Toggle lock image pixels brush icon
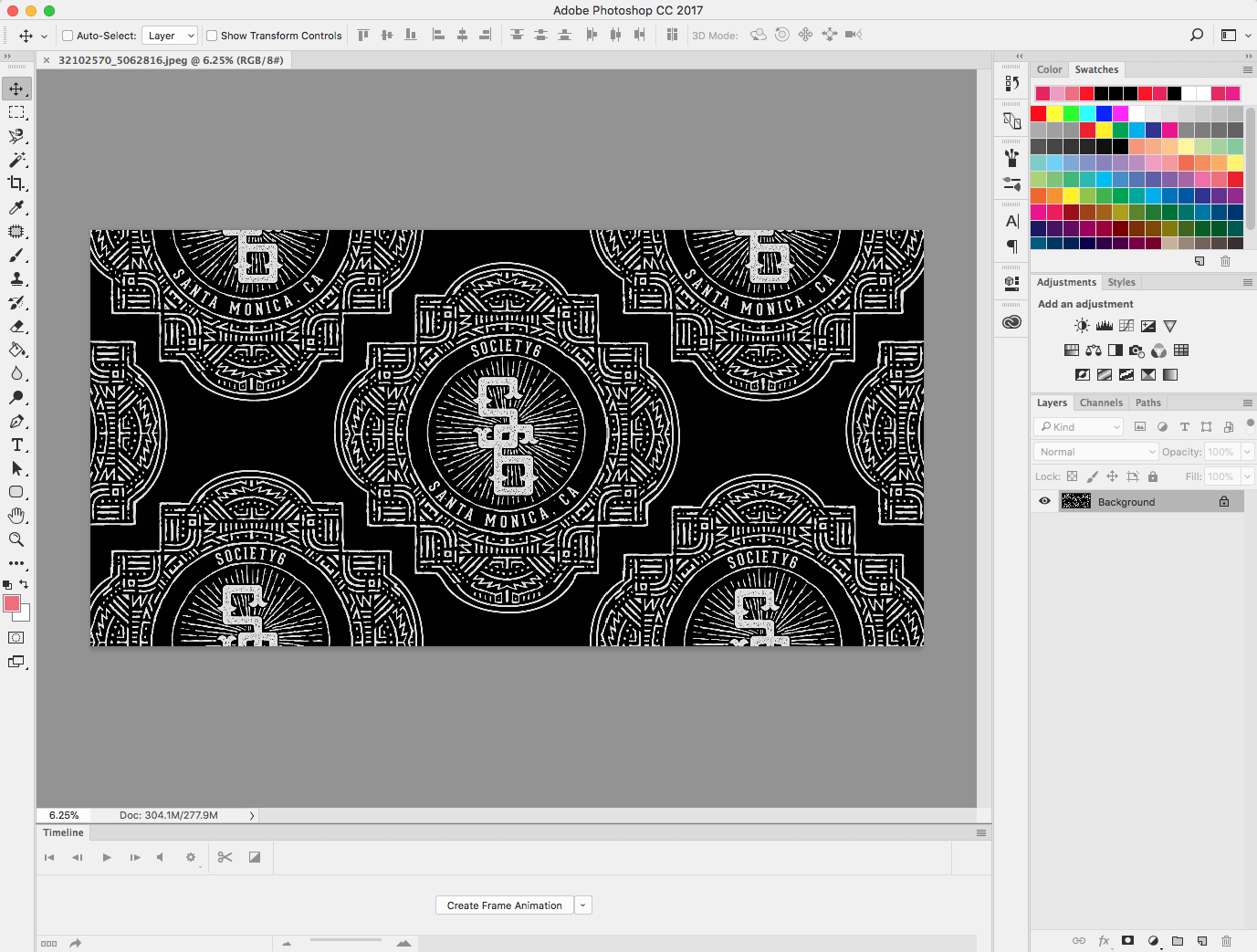This screenshot has height=952, width=1257. click(1093, 476)
